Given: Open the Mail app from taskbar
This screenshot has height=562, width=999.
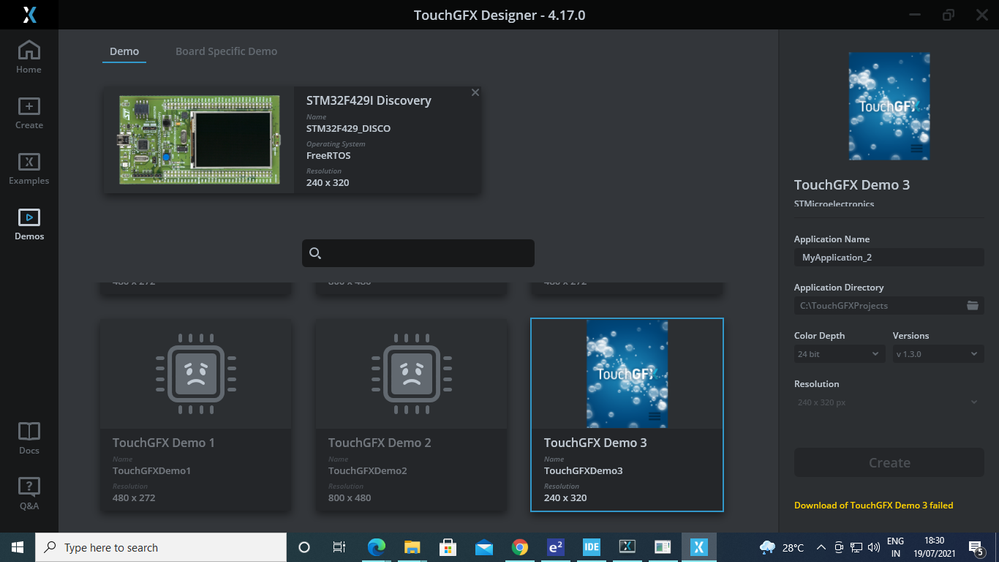Looking at the screenshot, I should [x=484, y=547].
